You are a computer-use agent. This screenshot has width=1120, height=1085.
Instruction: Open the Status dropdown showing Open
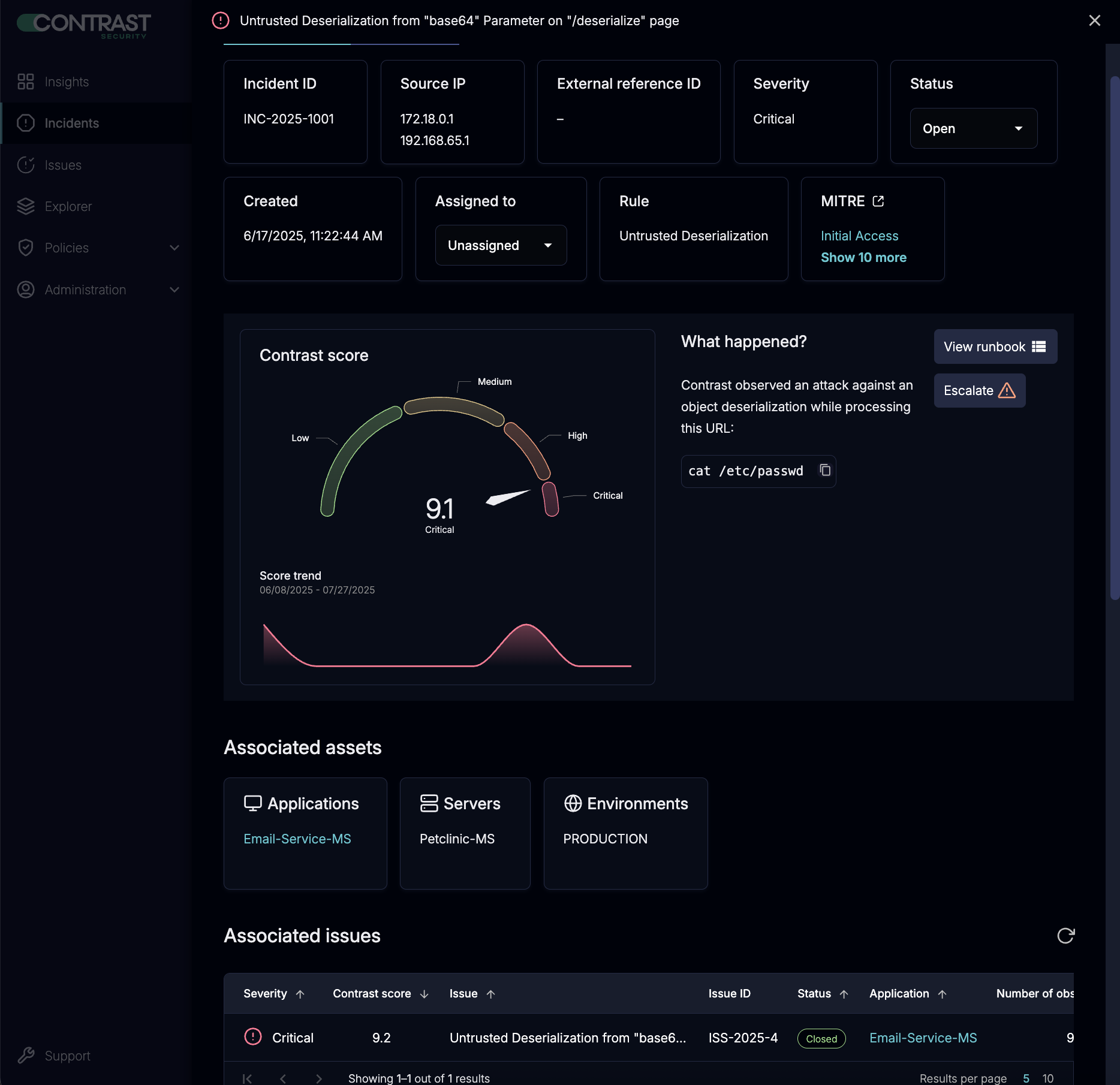coord(973,128)
